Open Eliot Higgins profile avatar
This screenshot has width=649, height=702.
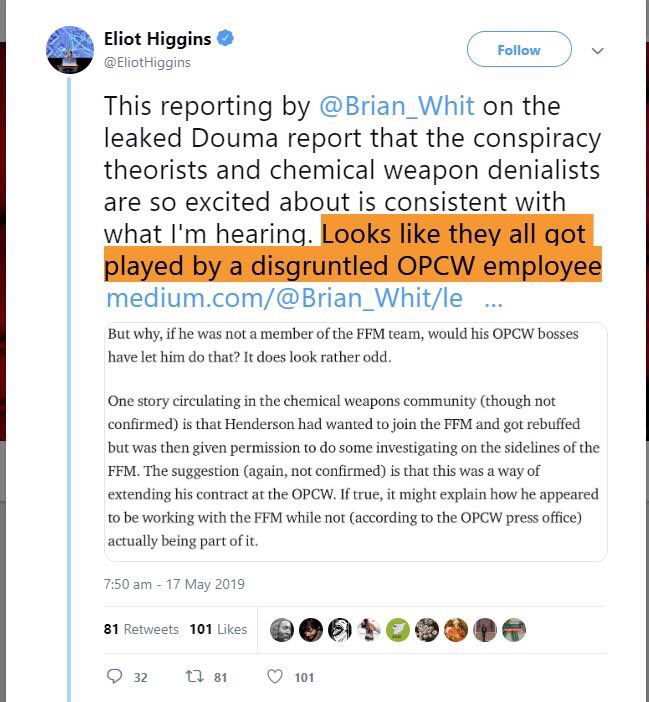tap(70, 49)
